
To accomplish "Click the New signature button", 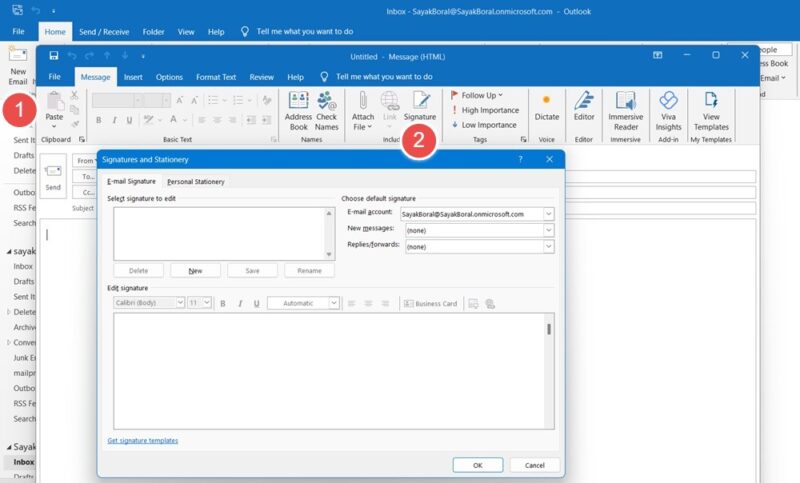I will (x=195, y=270).
